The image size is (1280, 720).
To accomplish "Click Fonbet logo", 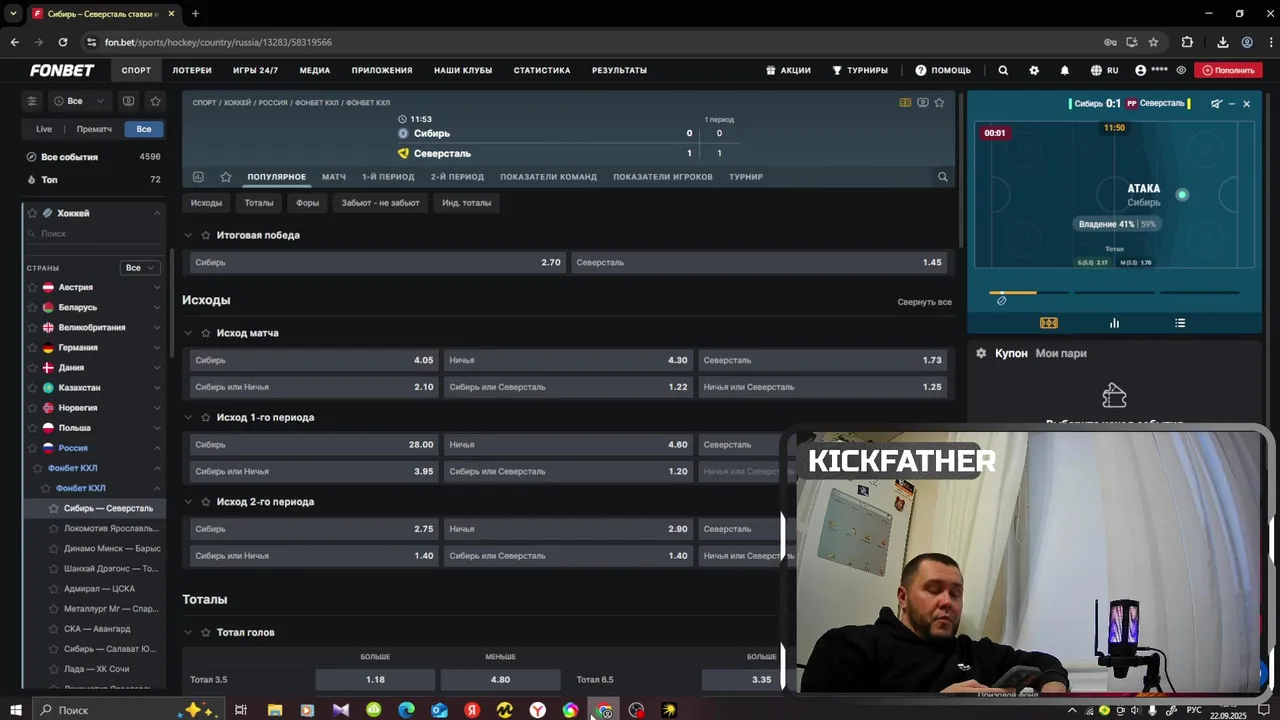I will coord(62,70).
